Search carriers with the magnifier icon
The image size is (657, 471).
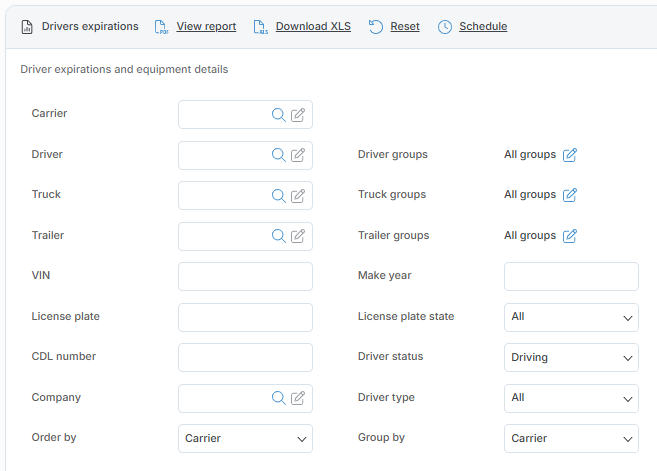click(279, 115)
